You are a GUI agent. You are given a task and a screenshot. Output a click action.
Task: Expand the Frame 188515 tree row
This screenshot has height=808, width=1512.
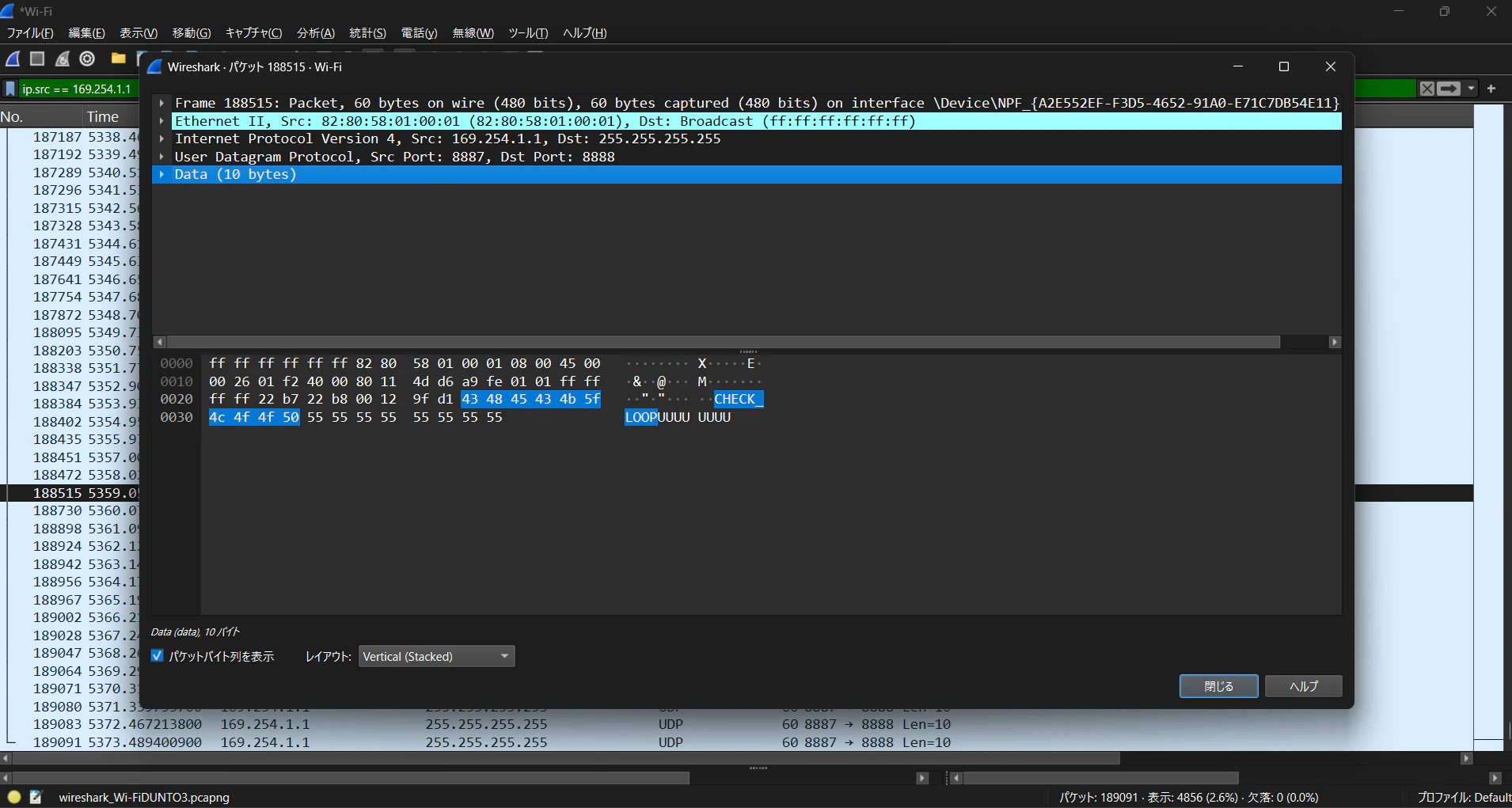(161, 103)
